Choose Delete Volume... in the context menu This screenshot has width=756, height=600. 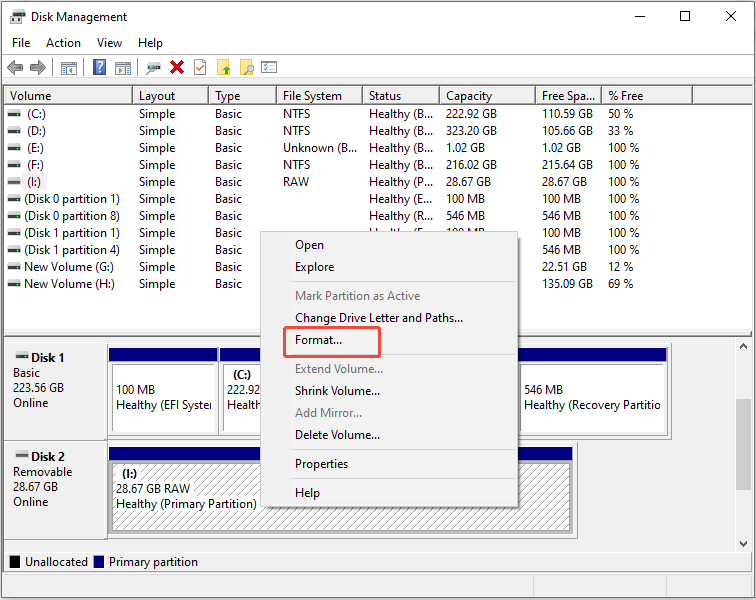click(337, 435)
